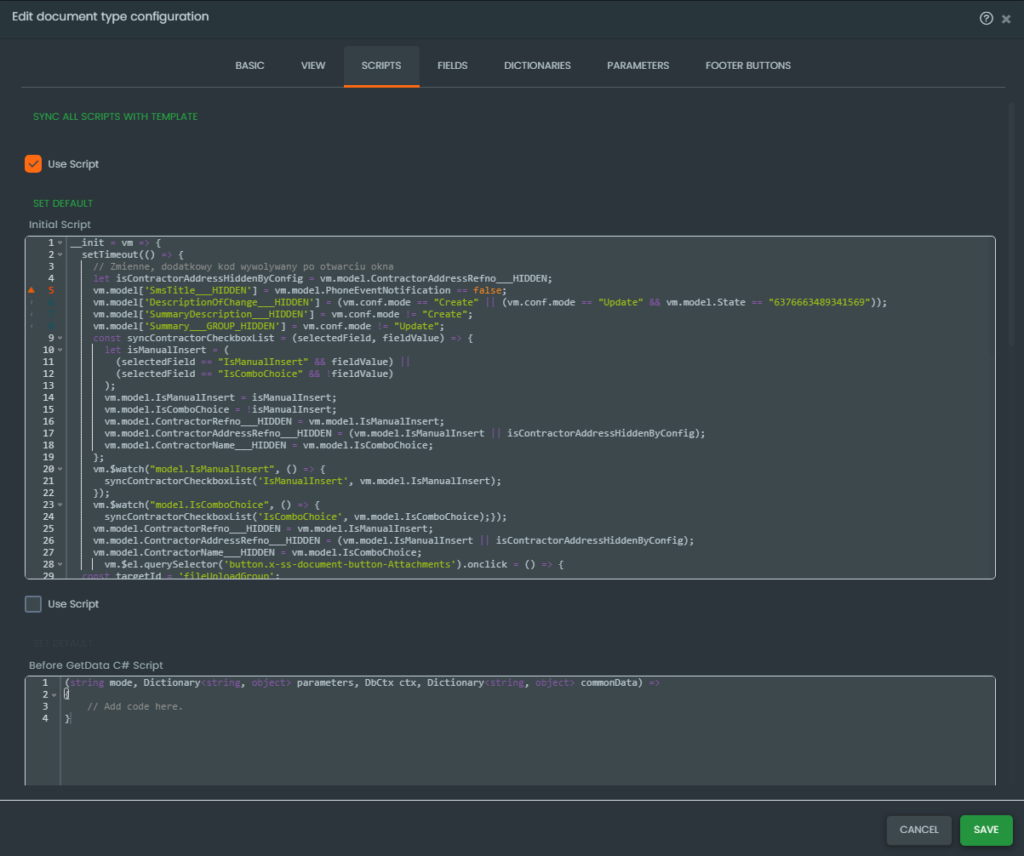Switch to the Fields tab
Viewport: 1024px width, 856px height.
tap(452, 66)
